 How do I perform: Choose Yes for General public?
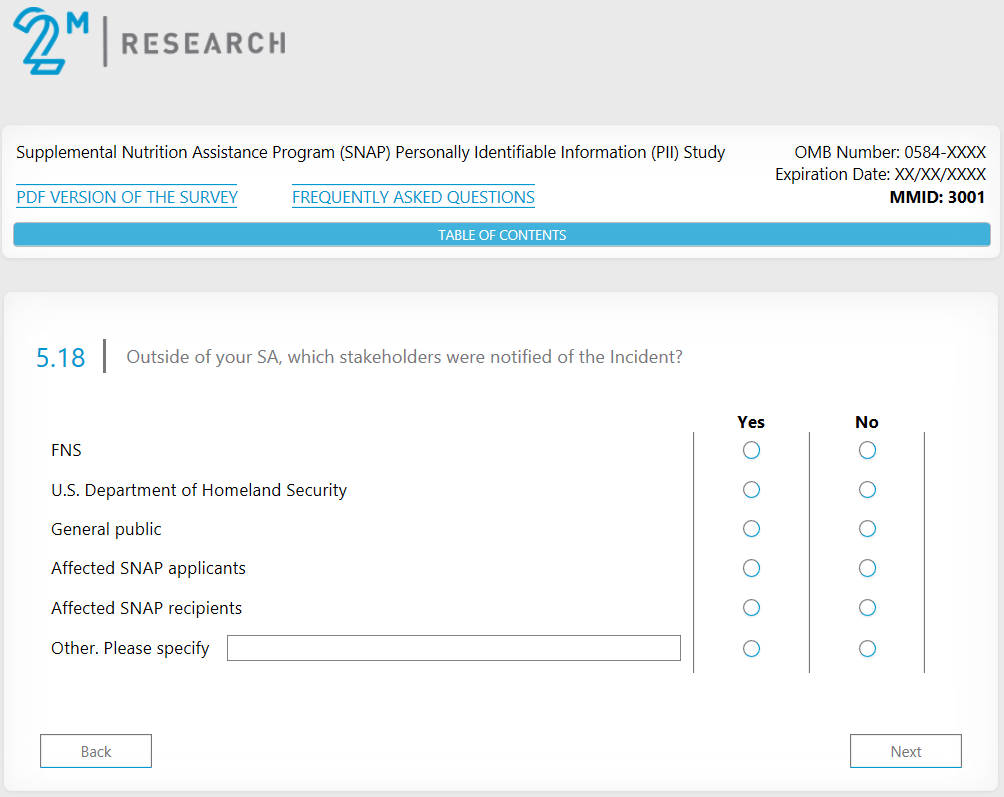pos(751,529)
